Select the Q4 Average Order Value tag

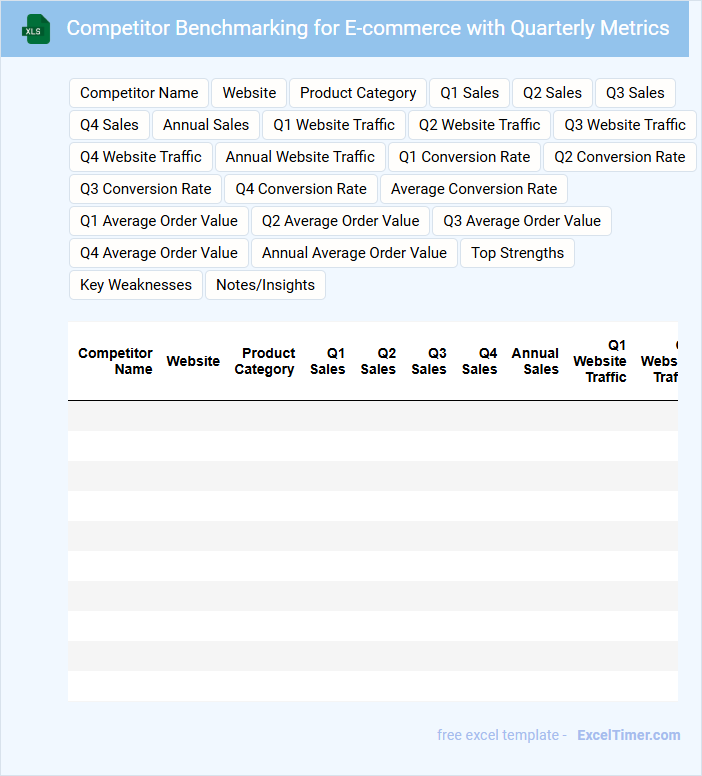159,253
